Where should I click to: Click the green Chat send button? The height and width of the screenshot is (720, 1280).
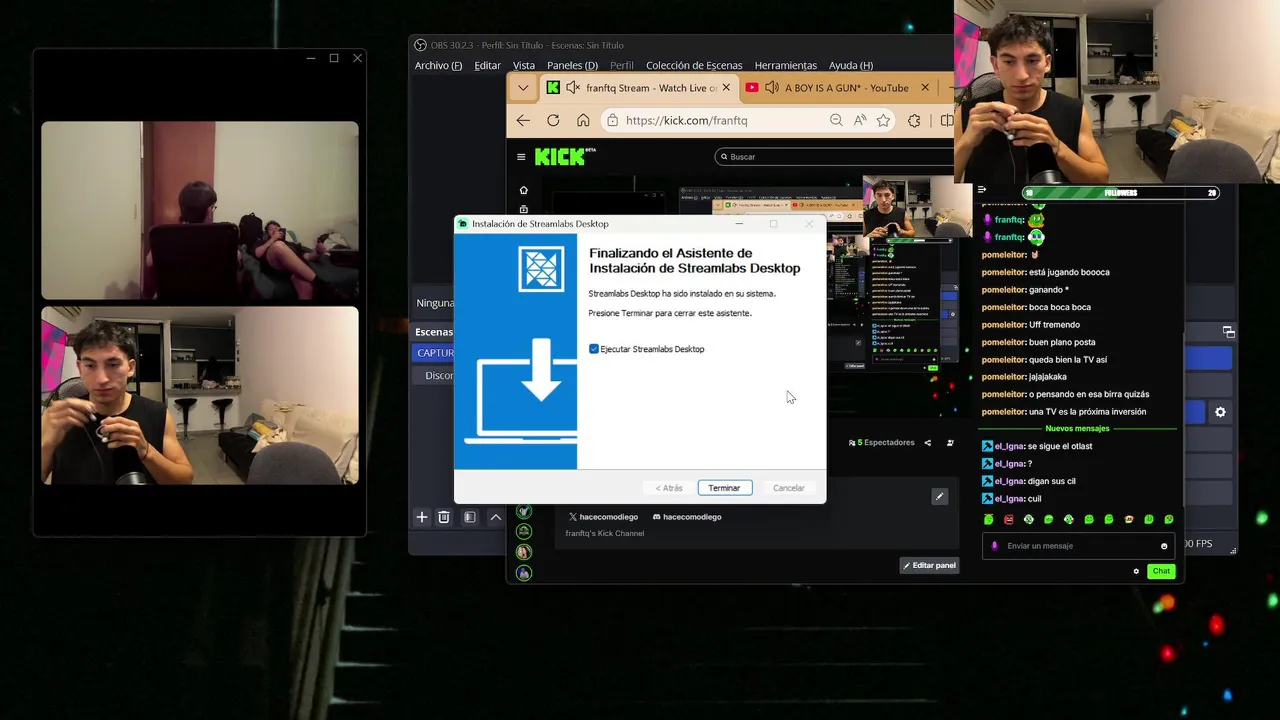[1161, 571]
